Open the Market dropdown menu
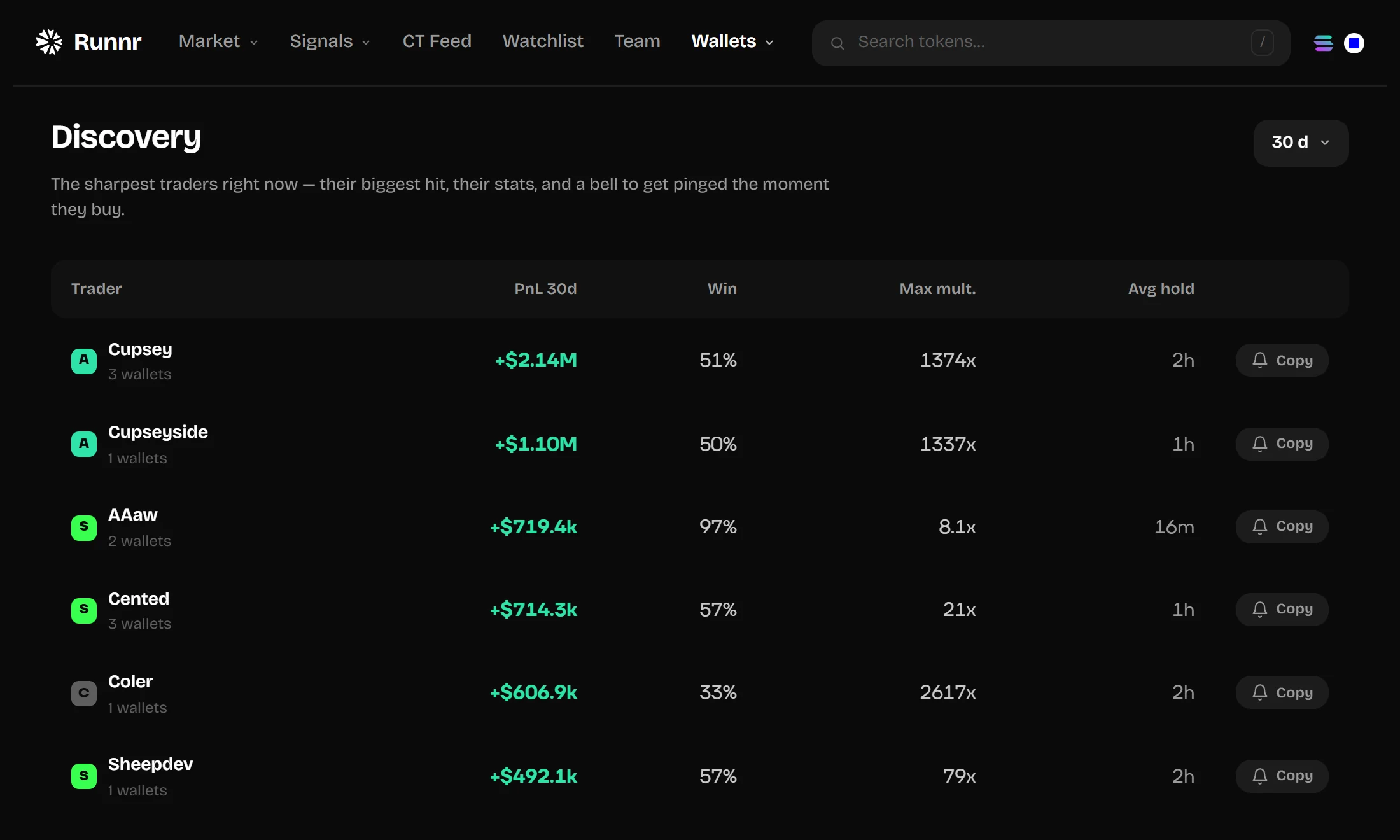The height and width of the screenshot is (840, 1400). (x=218, y=41)
